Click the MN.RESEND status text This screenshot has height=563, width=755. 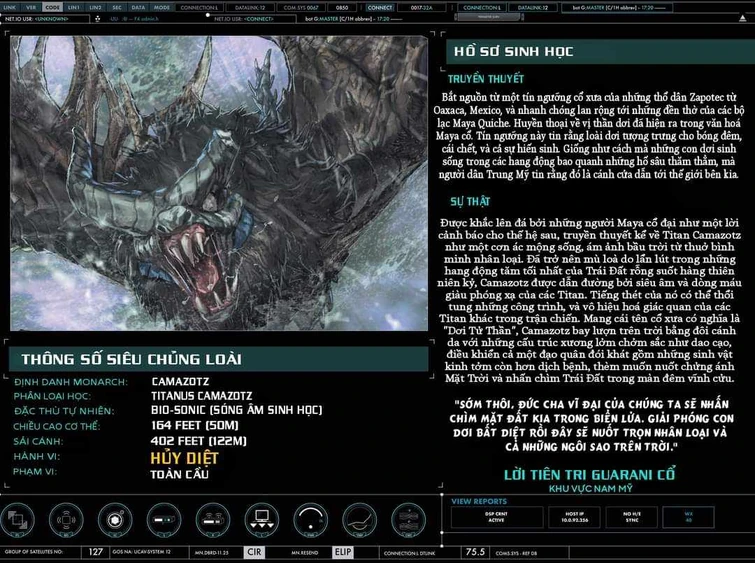[304, 552]
